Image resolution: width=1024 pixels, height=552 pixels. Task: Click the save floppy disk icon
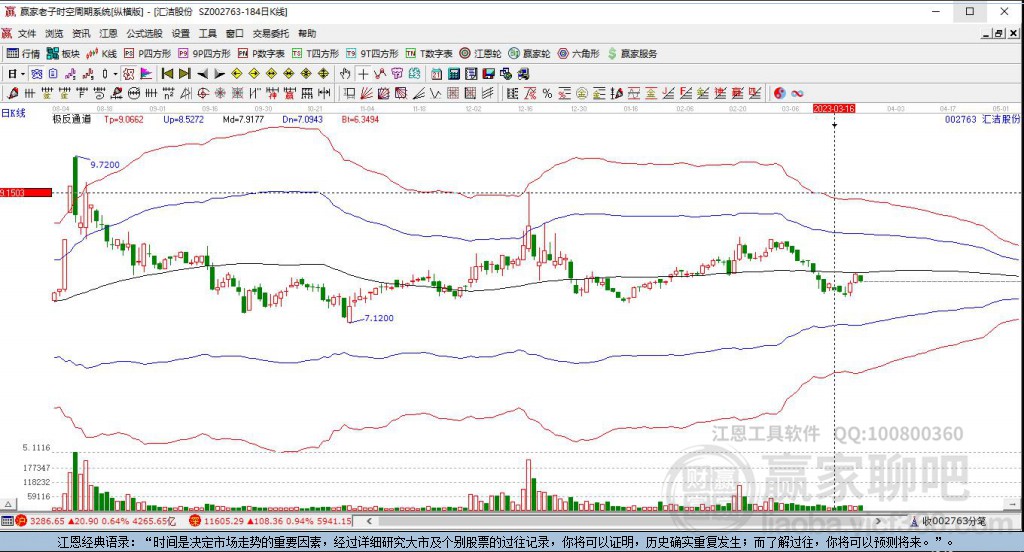click(488, 74)
